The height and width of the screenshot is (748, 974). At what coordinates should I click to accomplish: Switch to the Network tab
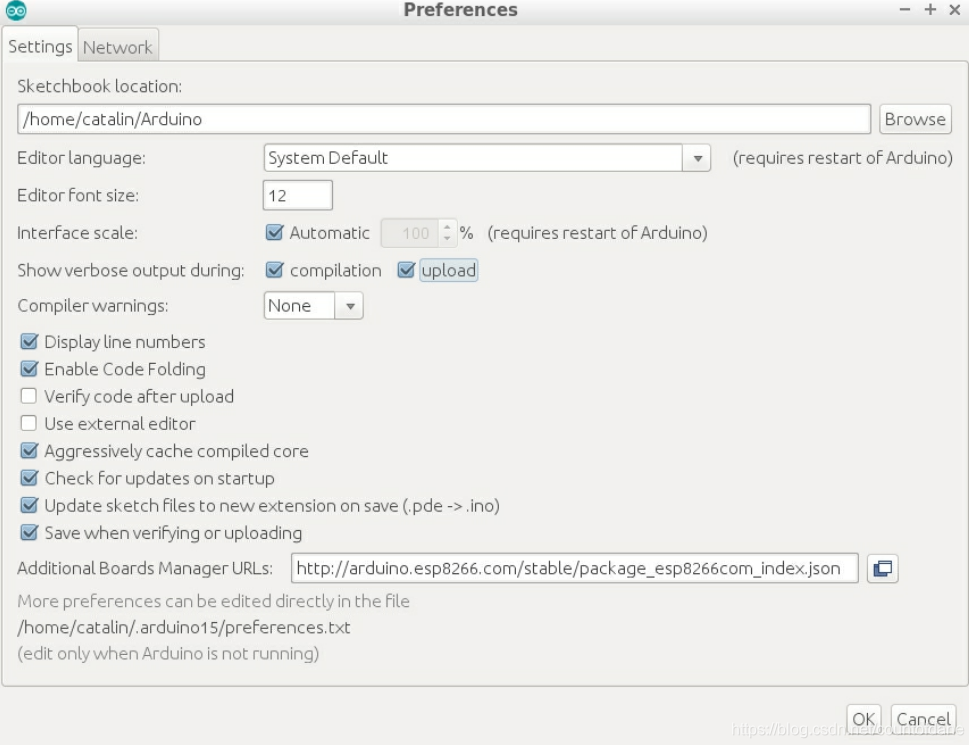click(118, 48)
